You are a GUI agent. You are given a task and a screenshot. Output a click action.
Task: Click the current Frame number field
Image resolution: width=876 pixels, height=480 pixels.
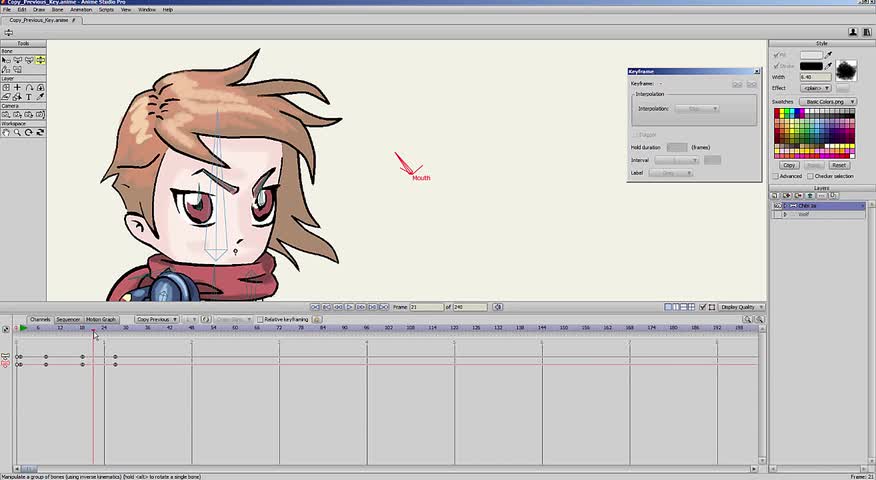click(426, 307)
